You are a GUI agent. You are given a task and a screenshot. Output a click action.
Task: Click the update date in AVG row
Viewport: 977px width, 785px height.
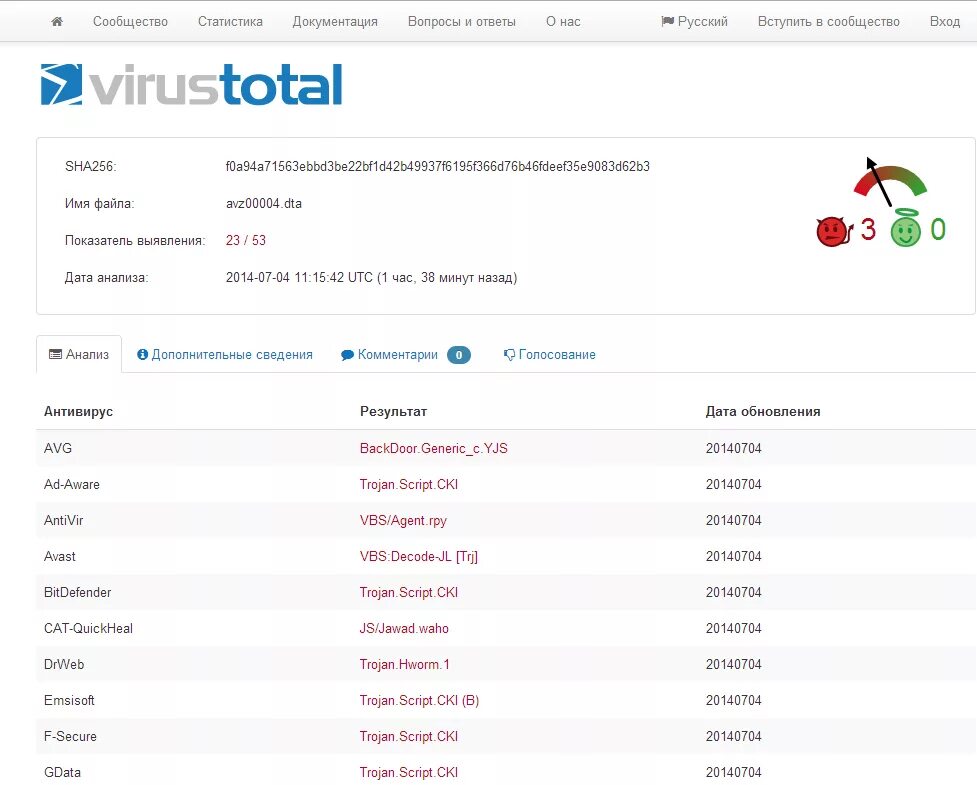pyautogui.click(x=733, y=449)
